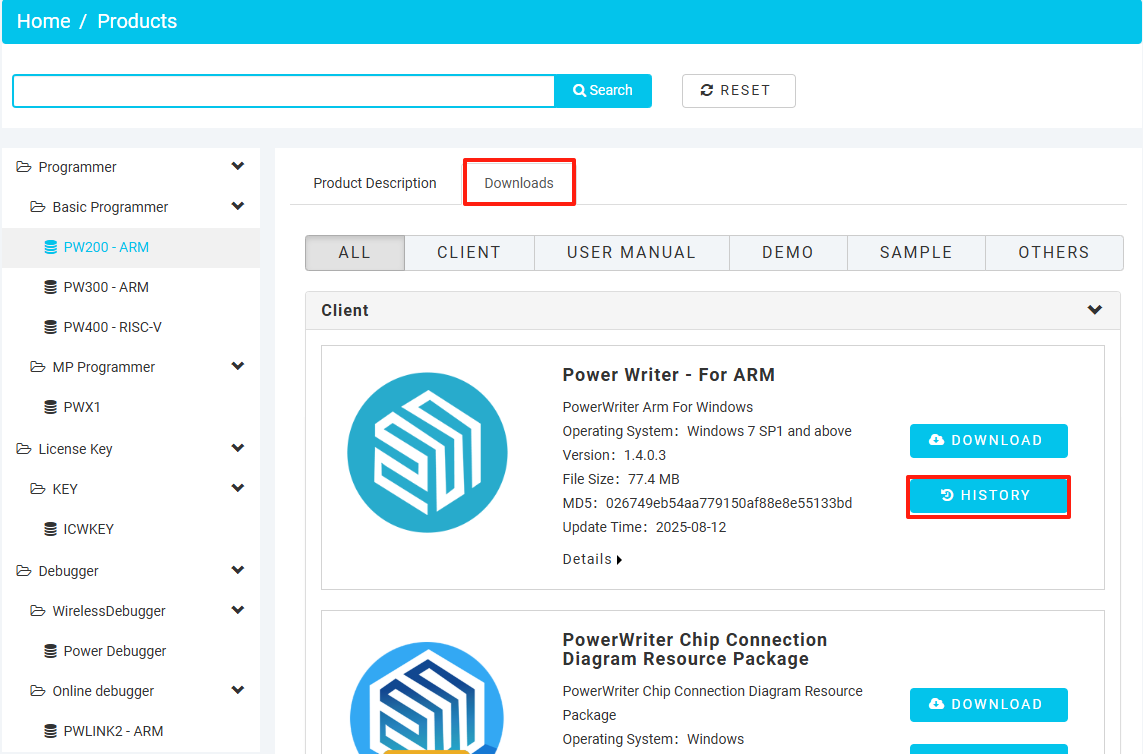The width and height of the screenshot is (1143, 754).
Task: Click the Power Writer - For ARM title
Action: tap(668, 375)
